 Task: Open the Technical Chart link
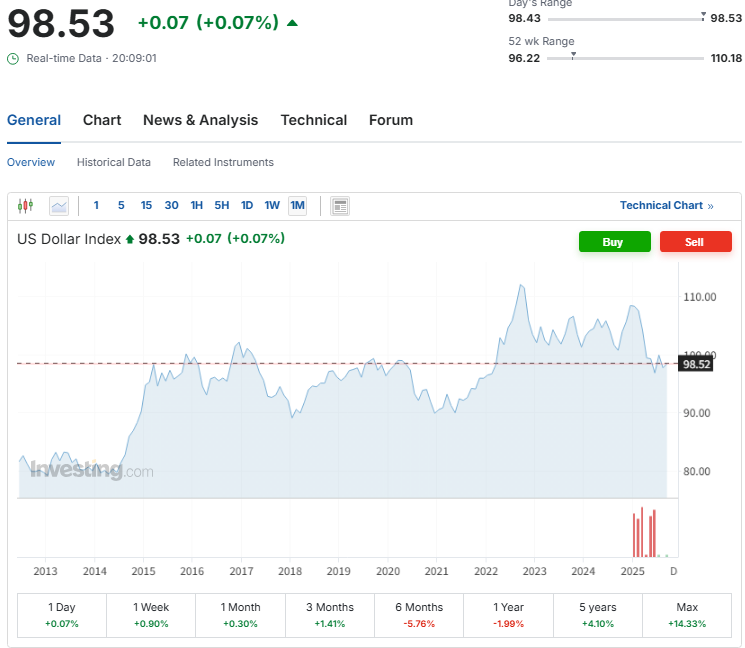(666, 206)
